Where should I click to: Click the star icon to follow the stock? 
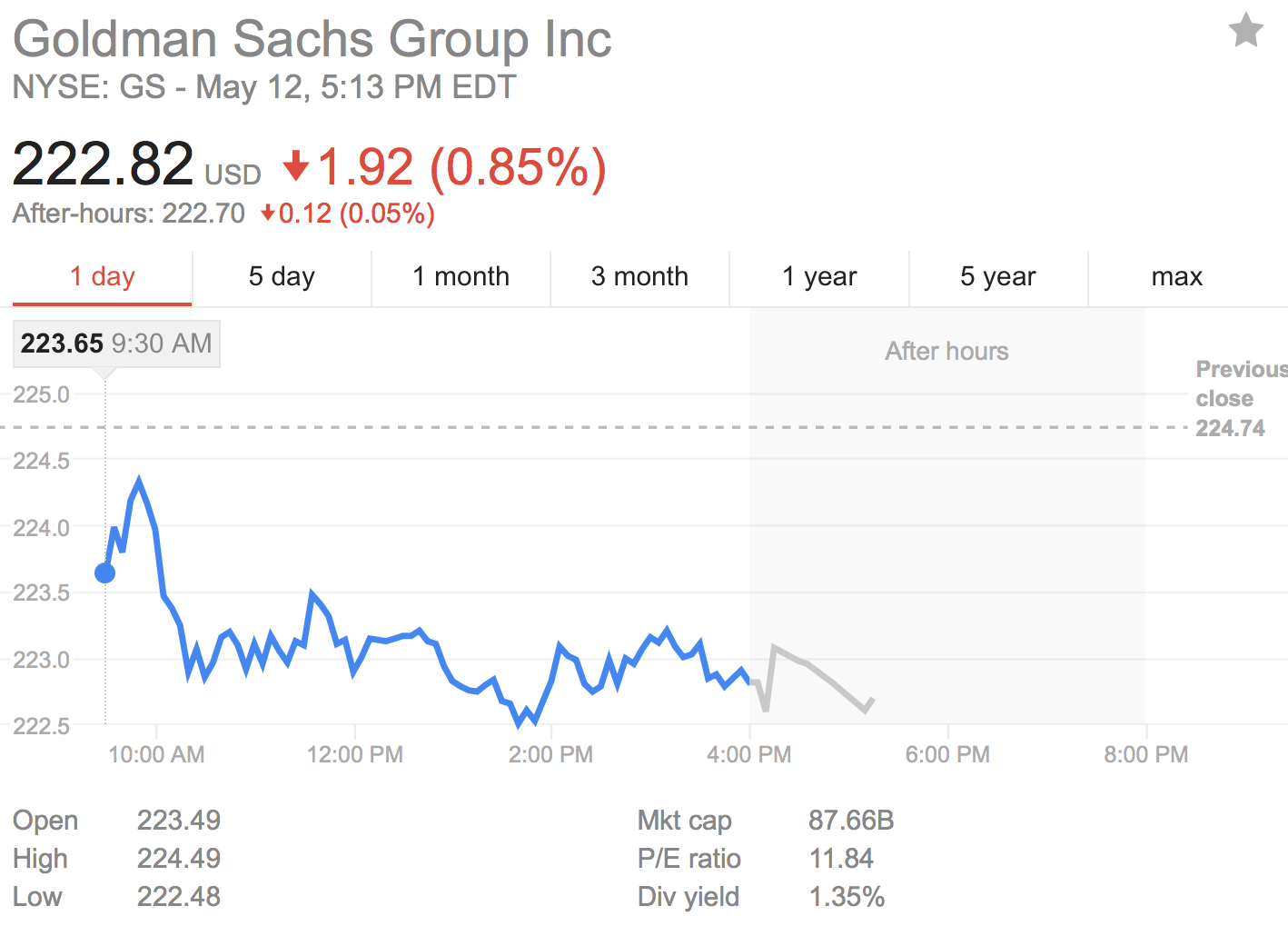(1246, 31)
